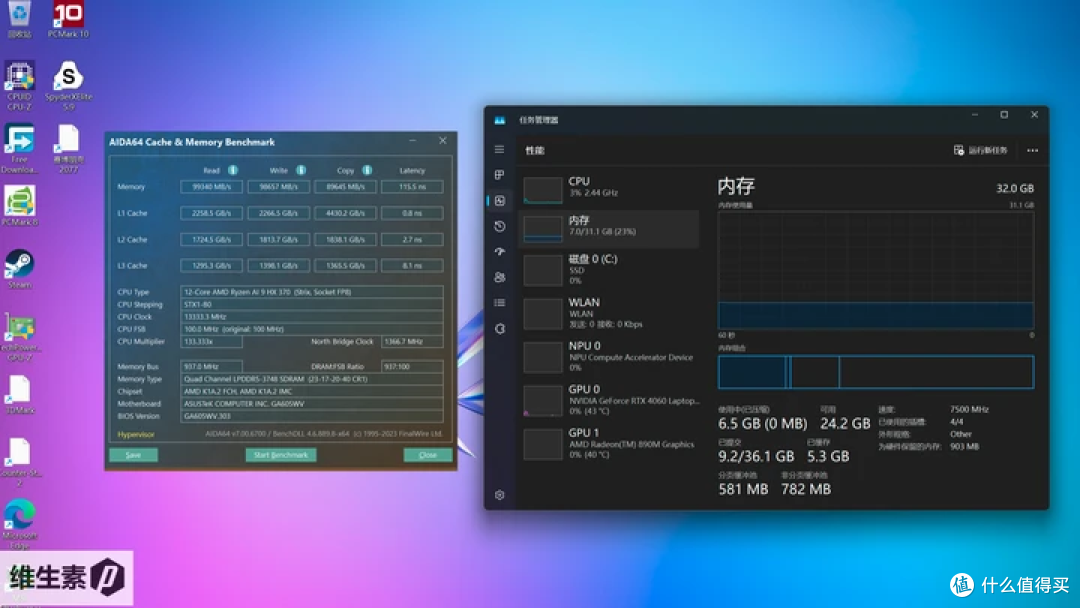Viewport: 1080px width, 608px height.
Task: Click the Memory Write result cell
Action: 278,187
